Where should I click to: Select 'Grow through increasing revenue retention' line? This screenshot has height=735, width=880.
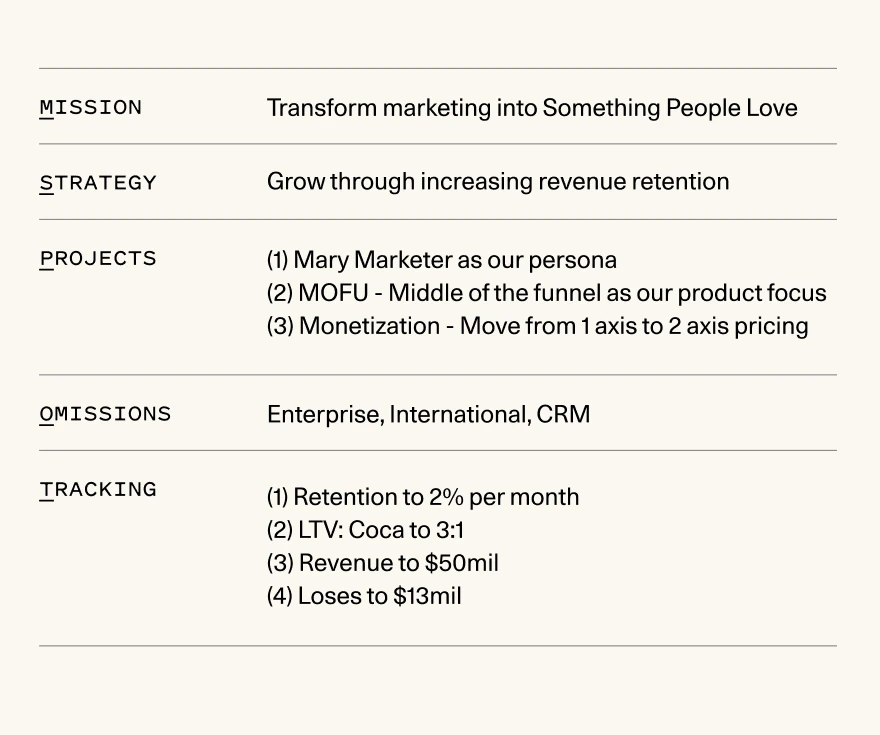[x=498, y=182]
